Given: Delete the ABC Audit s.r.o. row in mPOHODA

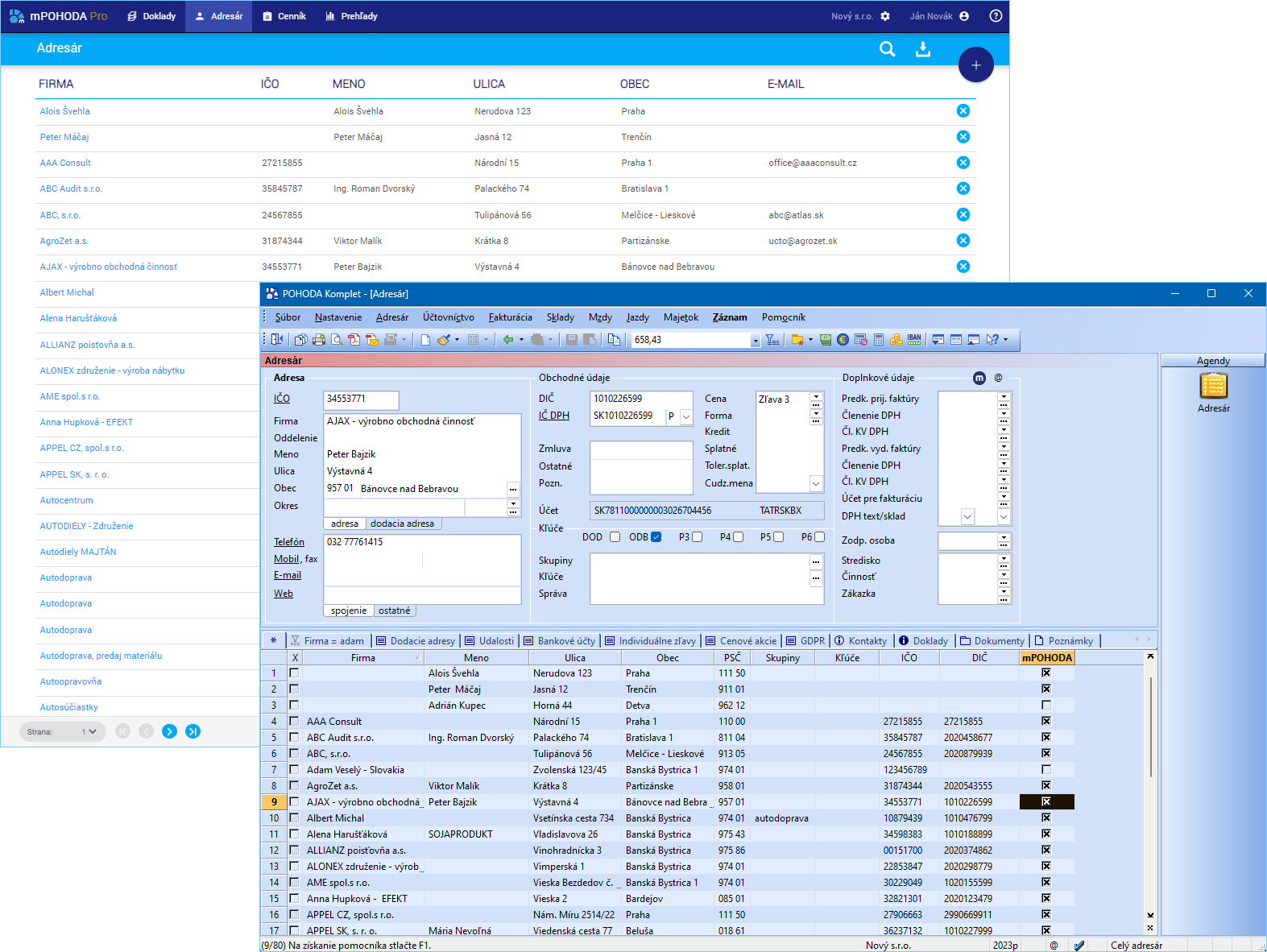Looking at the screenshot, I should [963, 188].
